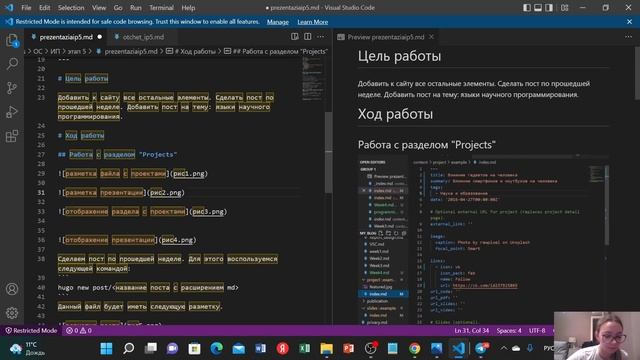This screenshot has width=640, height=360.
Task: Open the Windows Start menu
Action: tap(107, 349)
